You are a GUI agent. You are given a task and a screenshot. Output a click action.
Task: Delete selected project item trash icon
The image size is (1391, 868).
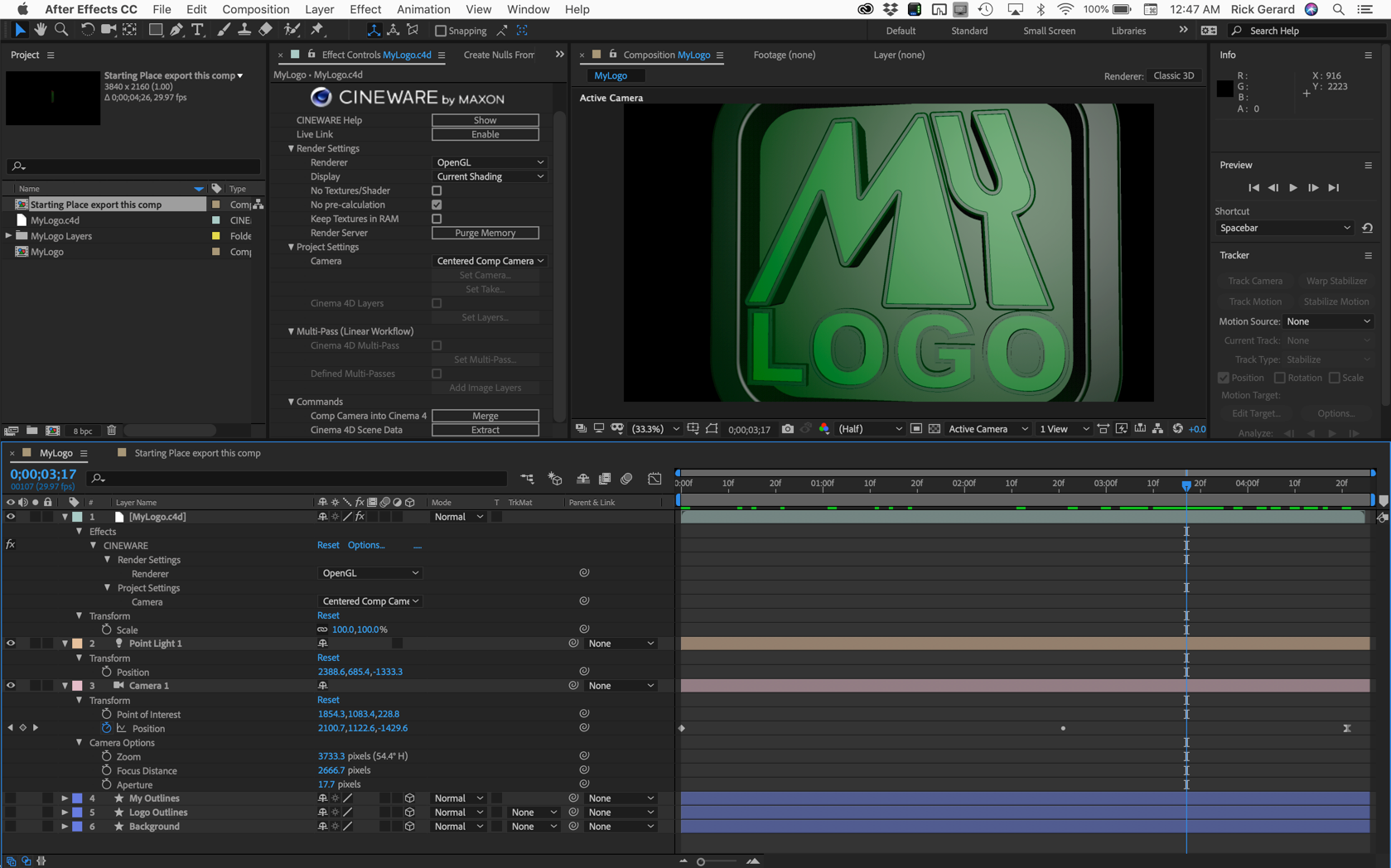tap(112, 431)
